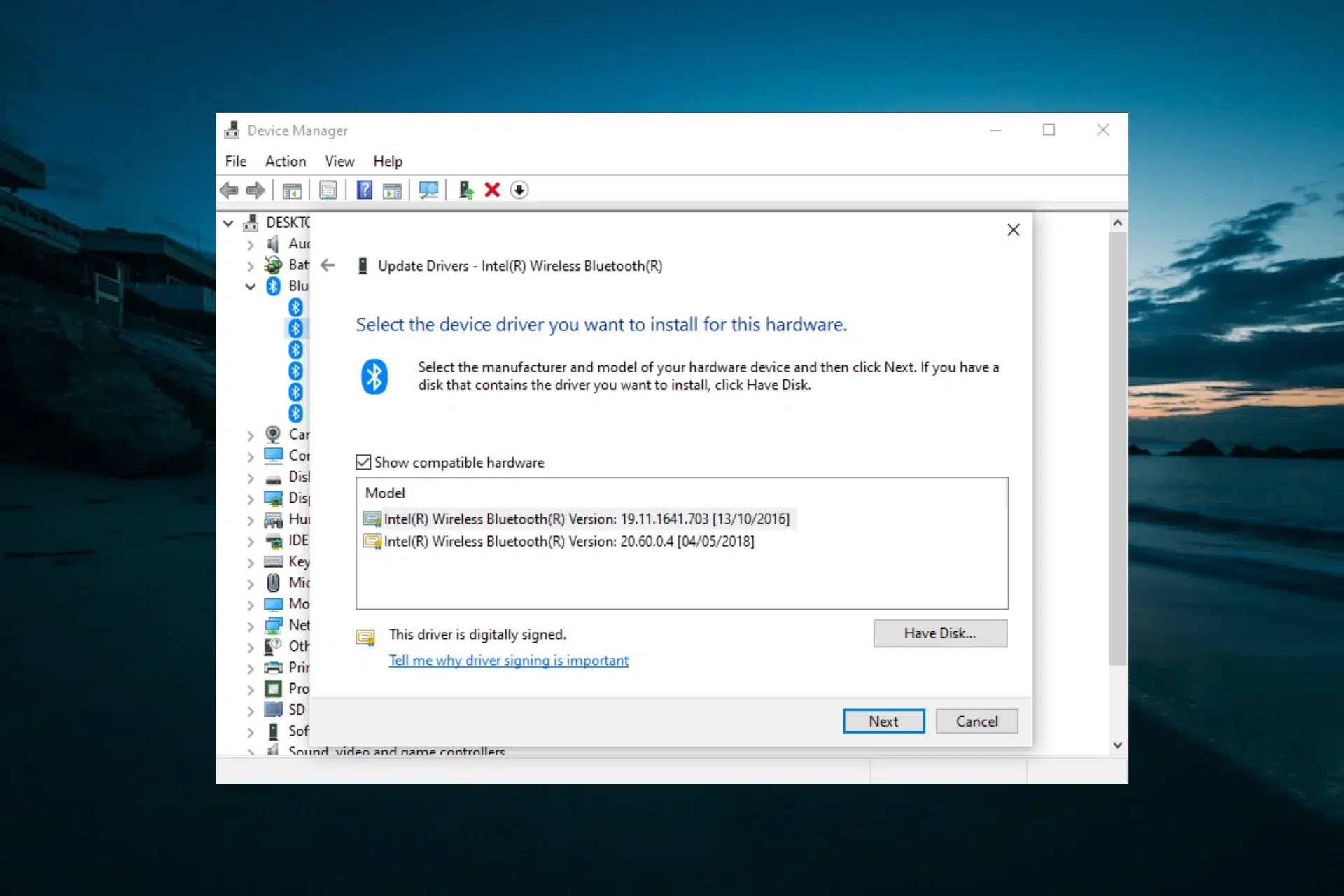1344x896 pixels.
Task: Click the back navigation arrow in the toolbar
Action: click(x=229, y=190)
